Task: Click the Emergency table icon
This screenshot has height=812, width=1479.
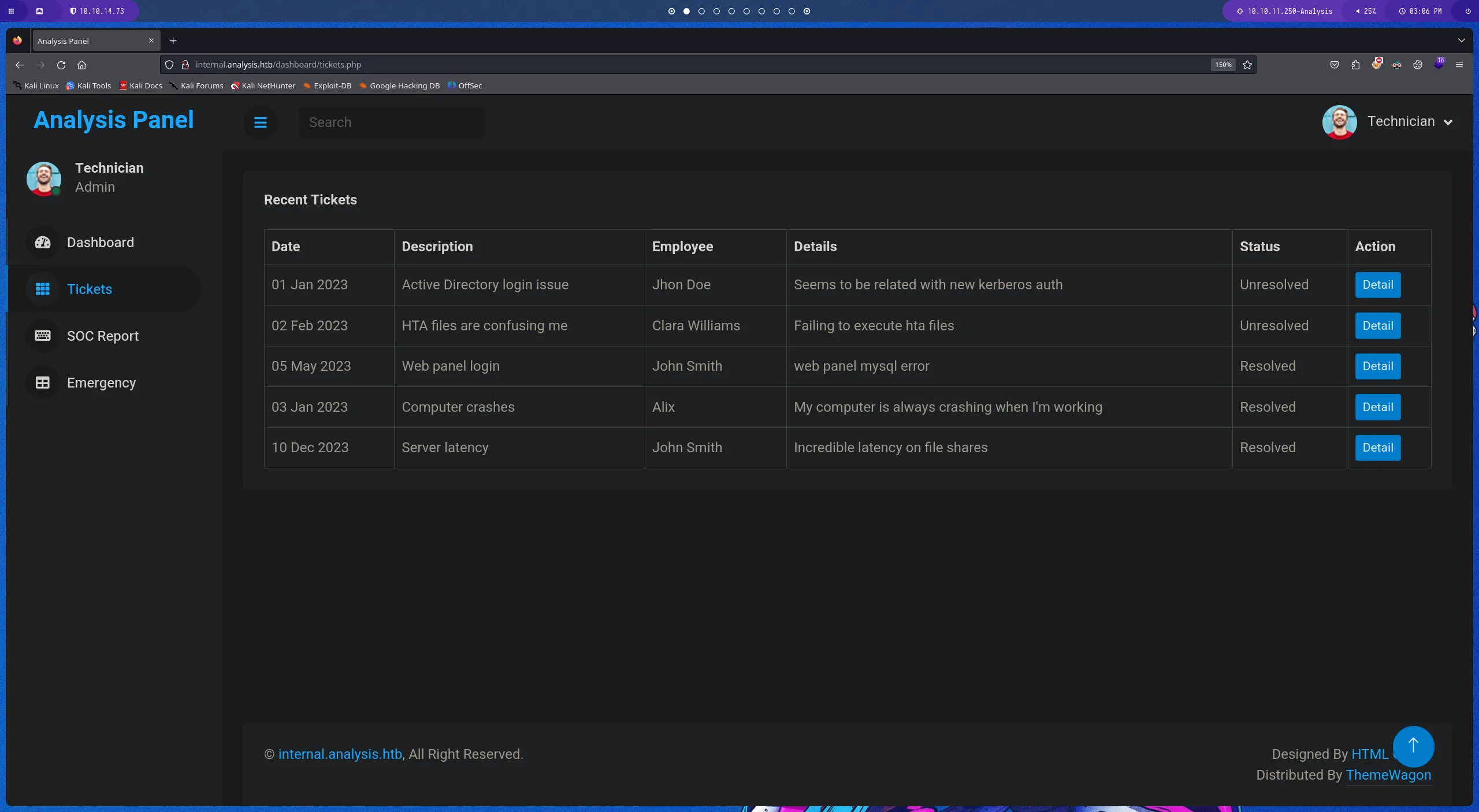Action: click(43, 383)
